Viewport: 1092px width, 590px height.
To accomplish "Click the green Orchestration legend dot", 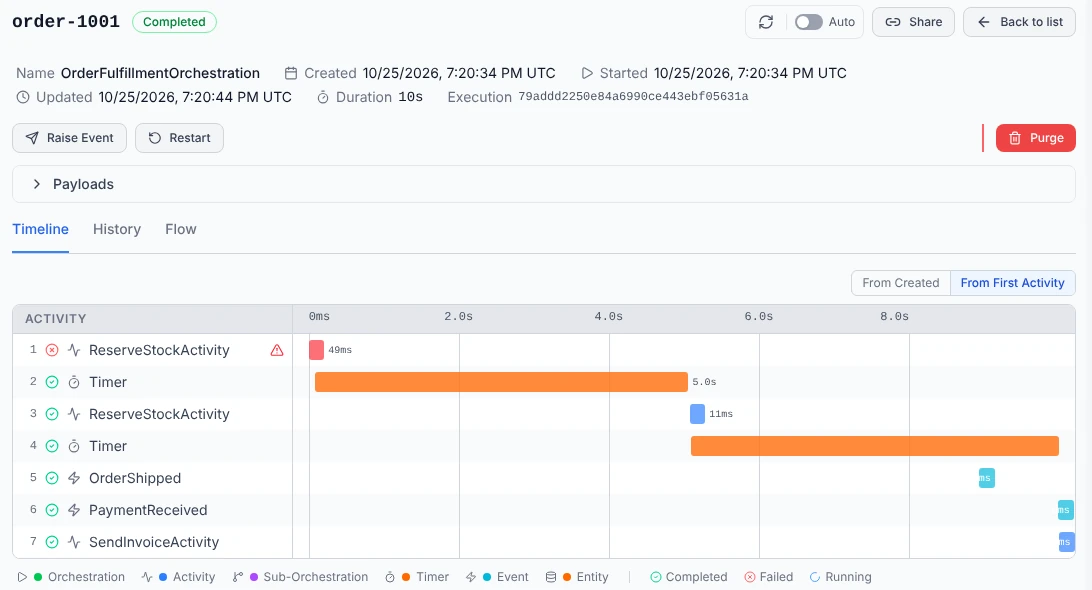I will click(x=38, y=577).
